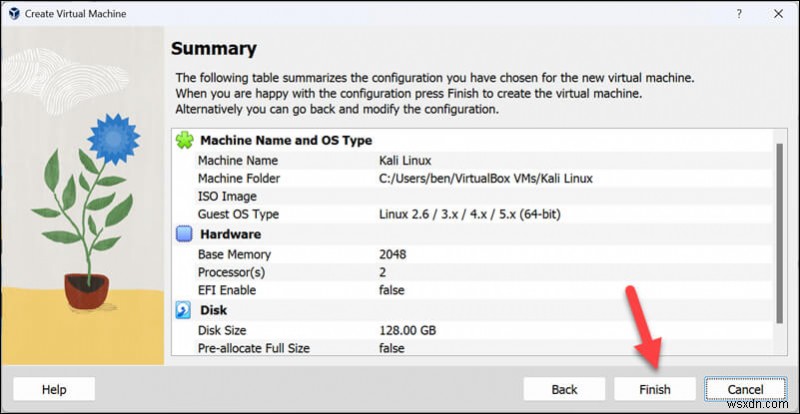This screenshot has height=414, width=800.
Task: Click the Base Memory row label
Action: click(x=234, y=254)
